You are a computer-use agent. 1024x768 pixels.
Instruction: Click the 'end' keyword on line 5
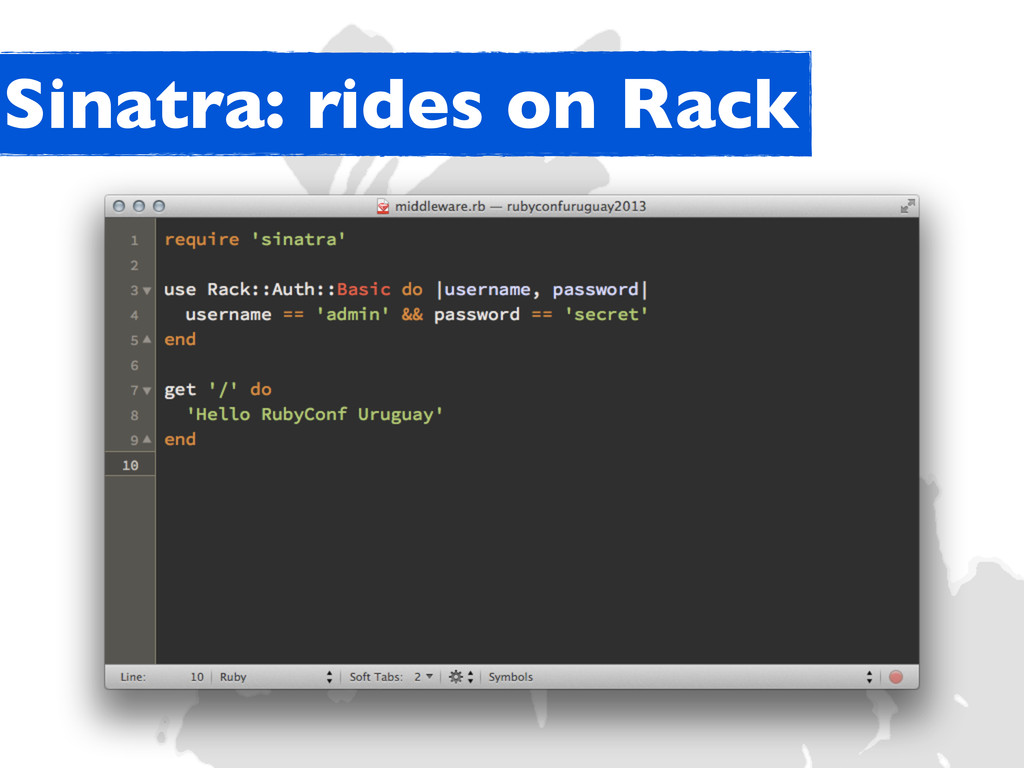(180, 340)
